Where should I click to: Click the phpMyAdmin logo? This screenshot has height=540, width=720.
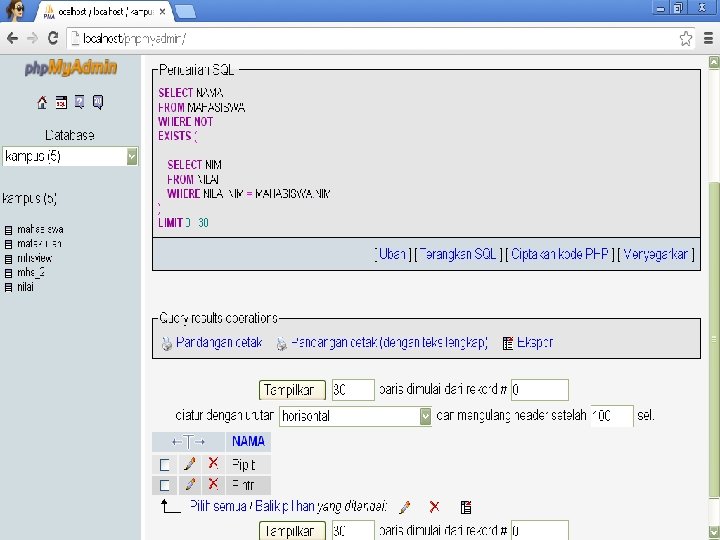71,68
